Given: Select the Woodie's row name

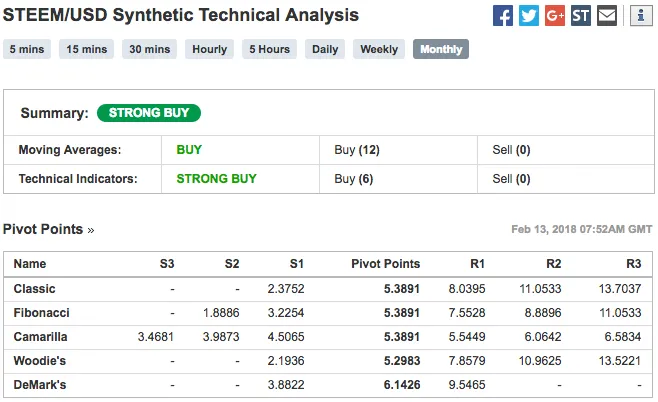Looking at the screenshot, I should tap(40, 360).
